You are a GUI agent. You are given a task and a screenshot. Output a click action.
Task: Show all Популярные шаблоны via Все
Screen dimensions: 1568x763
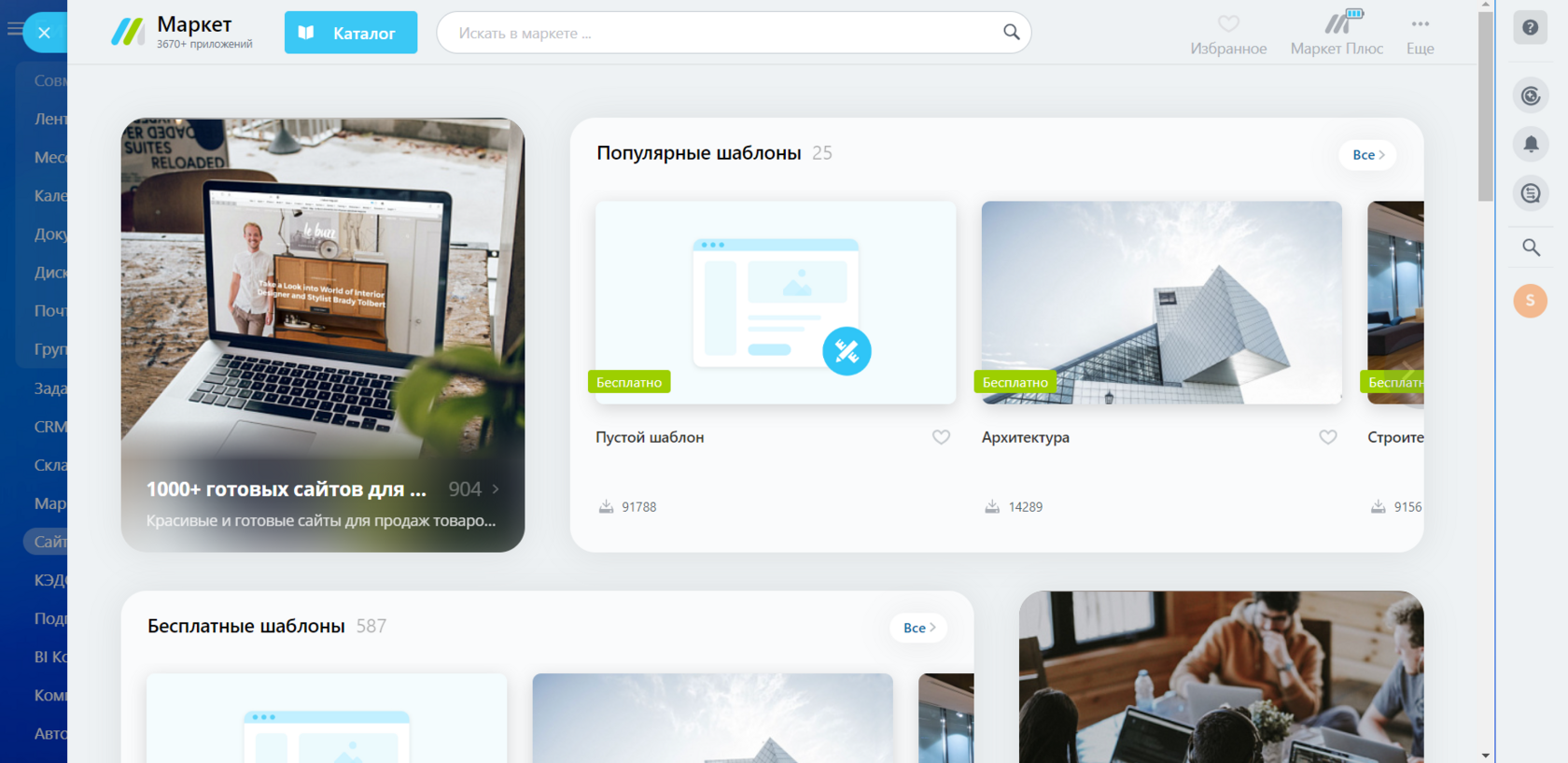point(1368,155)
